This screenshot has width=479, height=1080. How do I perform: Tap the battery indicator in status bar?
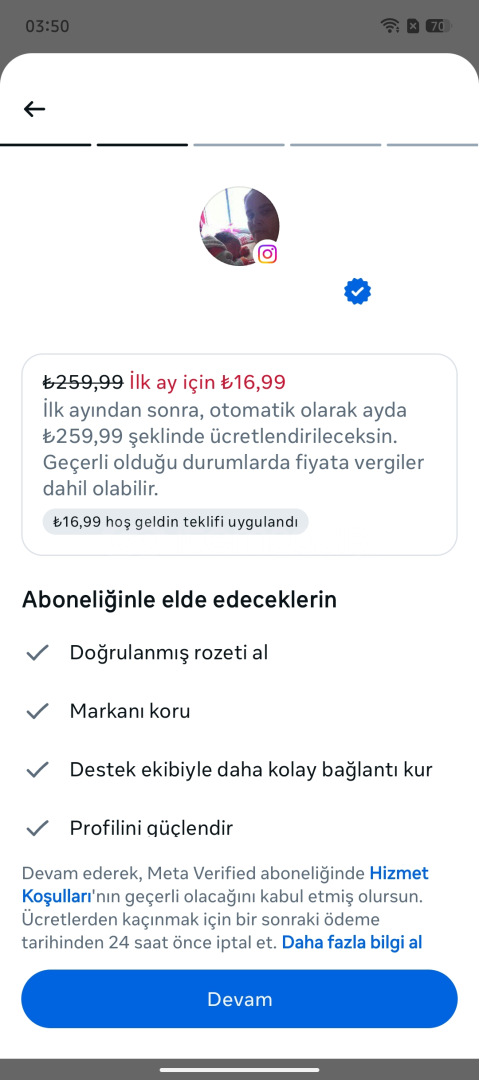click(438, 26)
